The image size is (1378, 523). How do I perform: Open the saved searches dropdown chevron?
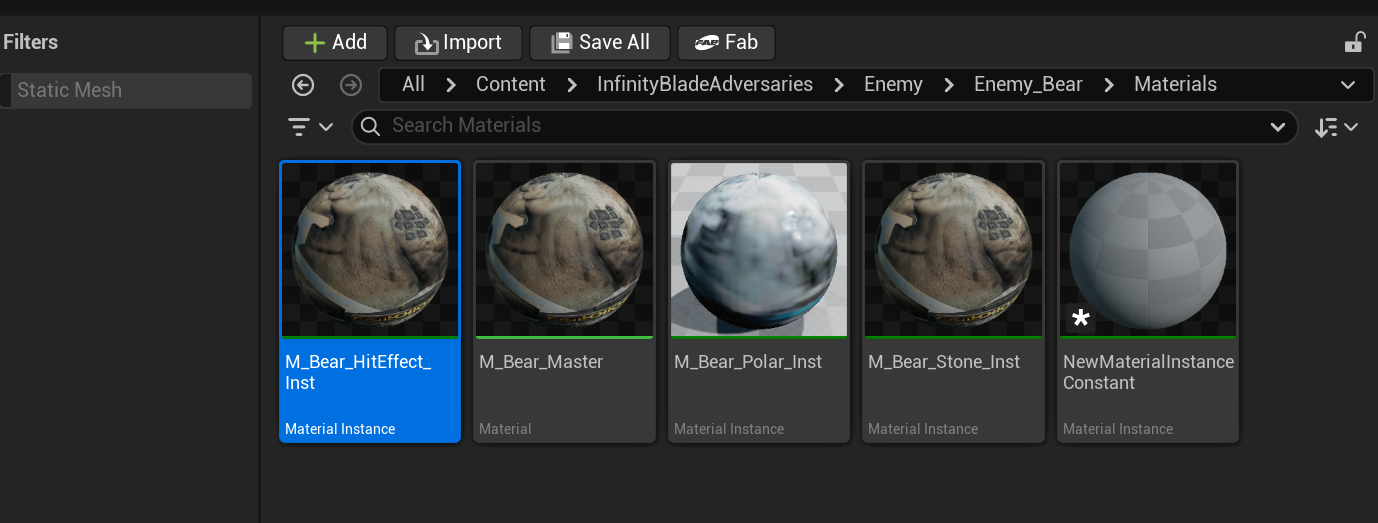(x=1277, y=127)
